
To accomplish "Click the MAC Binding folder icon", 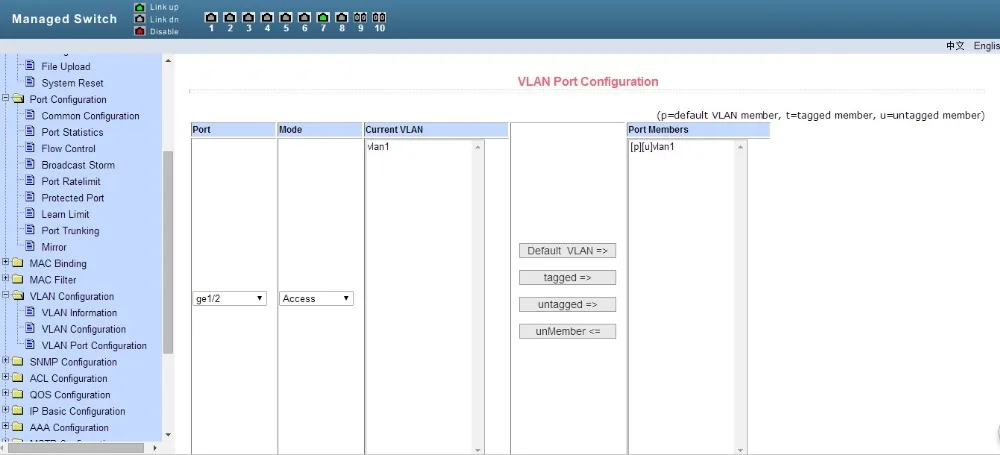I will (x=18, y=263).
